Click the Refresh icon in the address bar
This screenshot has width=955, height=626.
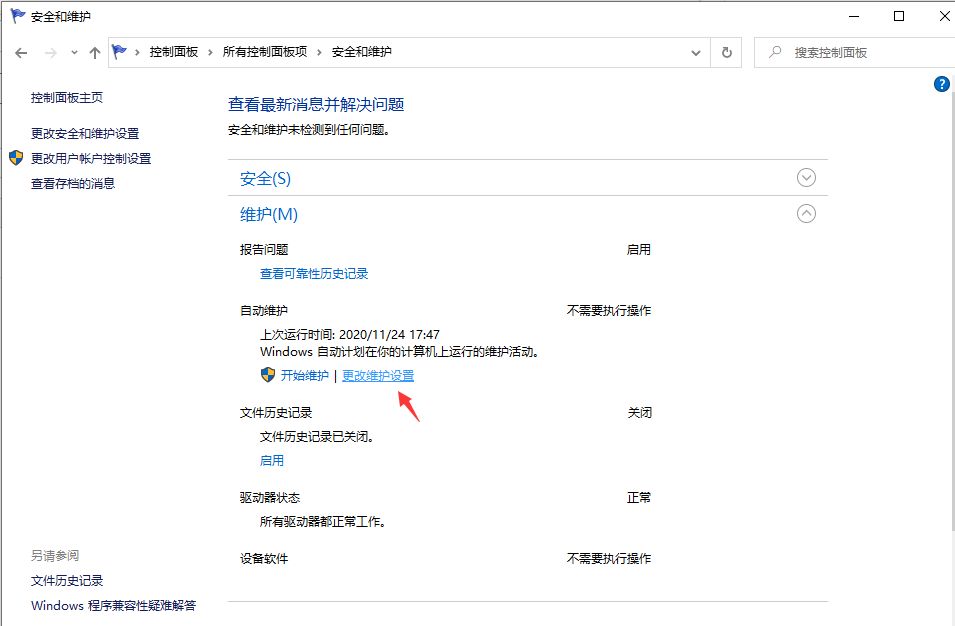tap(727, 52)
